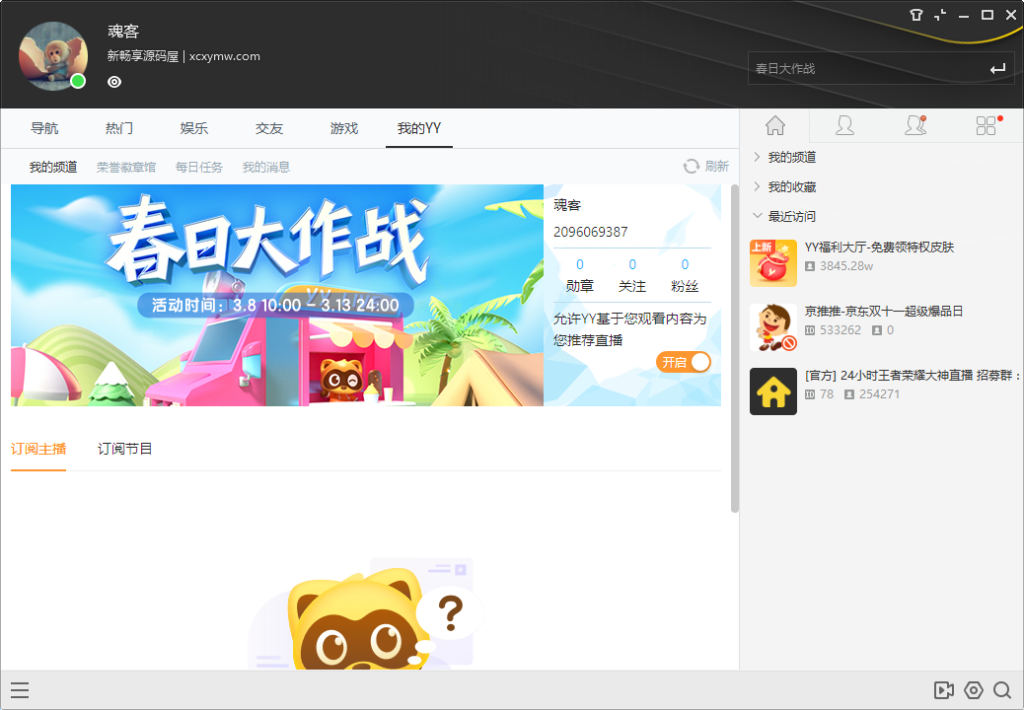Expand the 我的收藏 section
The image size is (1024, 710).
coord(790,186)
